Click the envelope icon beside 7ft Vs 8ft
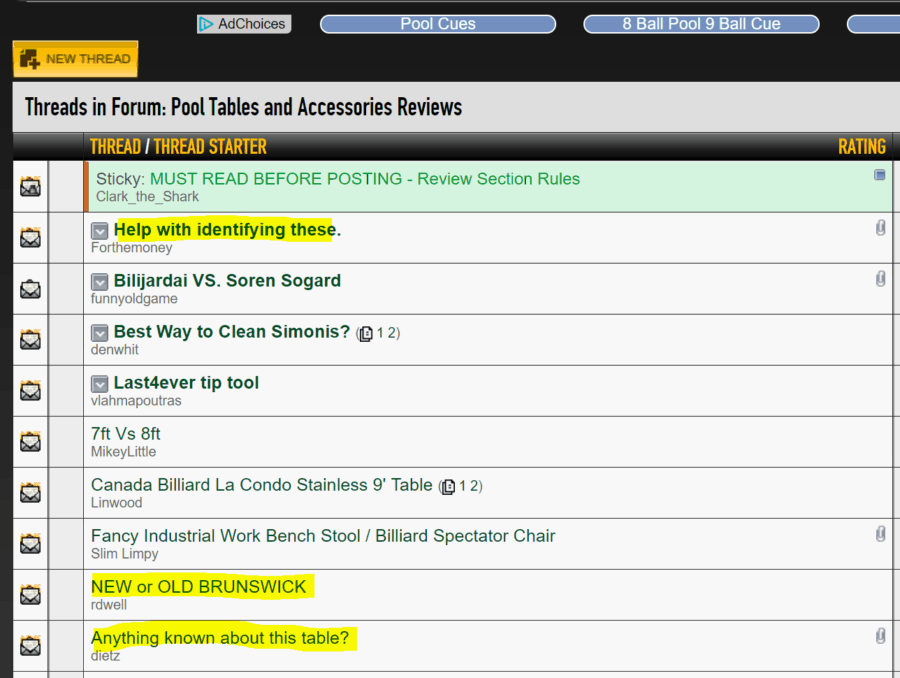The height and width of the screenshot is (678, 900). point(31,442)
